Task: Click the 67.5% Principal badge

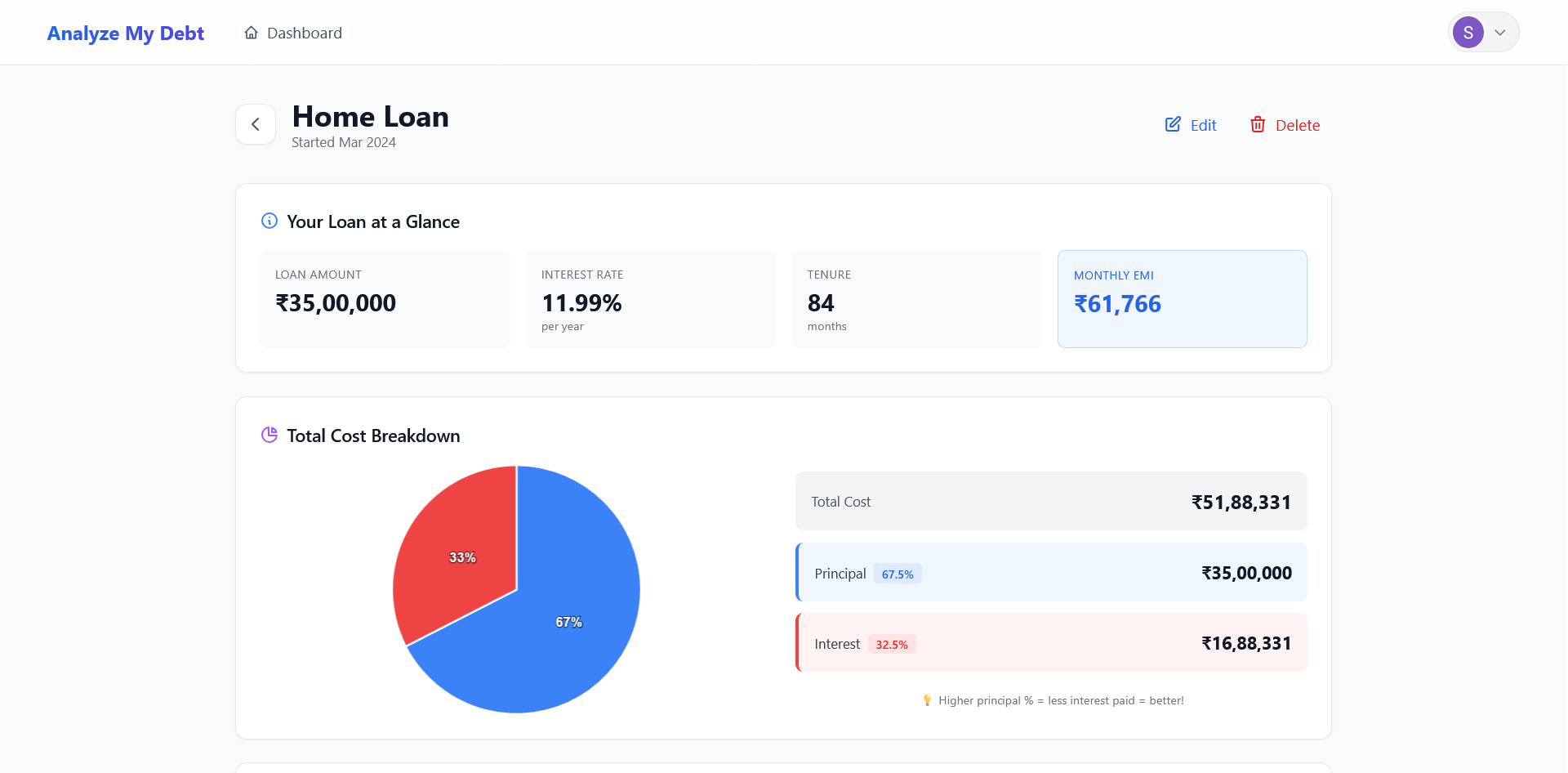Action: (x=898, y=574)
